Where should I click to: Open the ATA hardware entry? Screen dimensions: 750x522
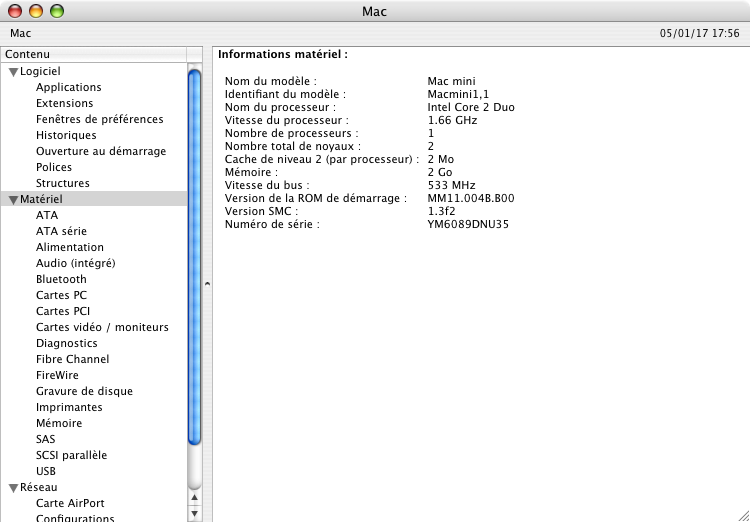pos(47,215)
